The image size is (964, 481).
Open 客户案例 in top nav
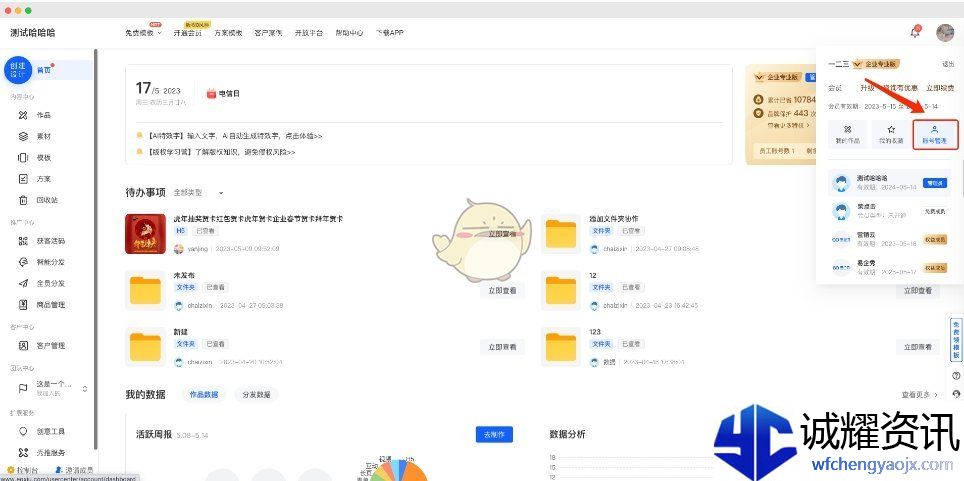[268, 33]
